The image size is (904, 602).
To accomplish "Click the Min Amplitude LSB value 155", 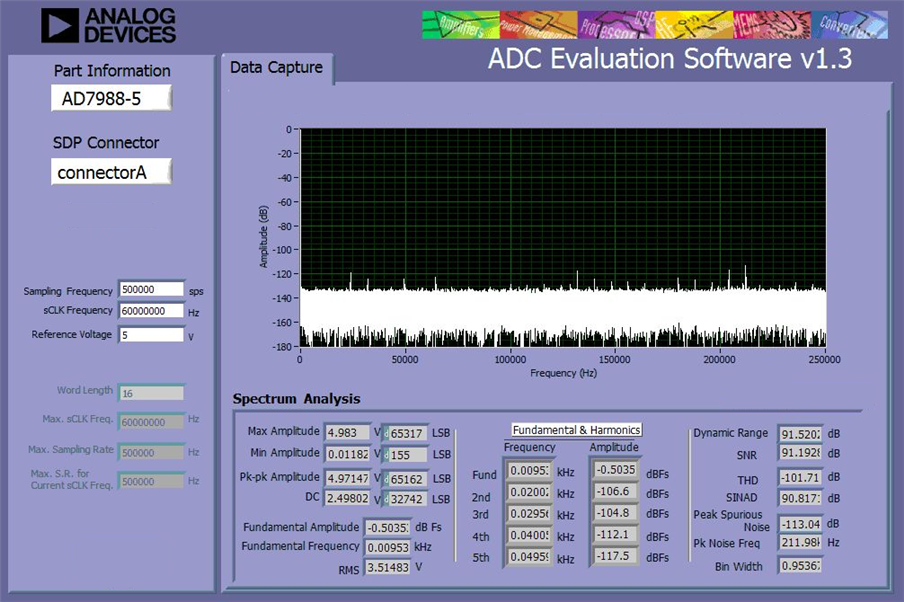I will (x=406, y=454).
